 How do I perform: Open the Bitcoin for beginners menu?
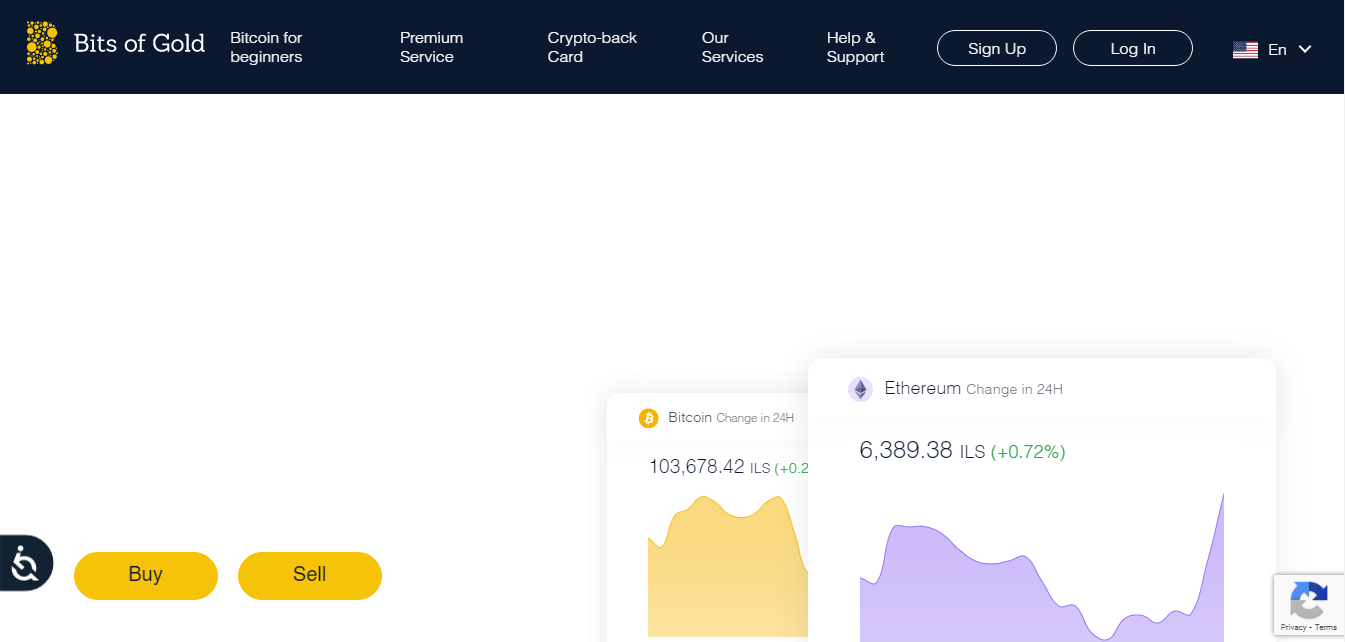pos(266,47)
